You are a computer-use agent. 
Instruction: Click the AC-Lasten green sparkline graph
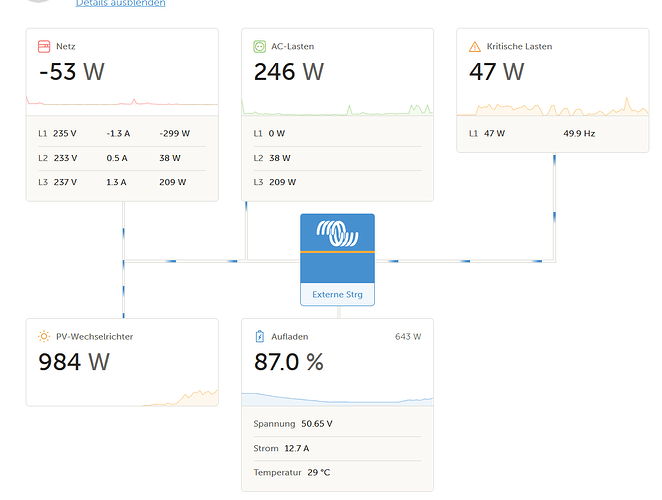click(337, 108)
